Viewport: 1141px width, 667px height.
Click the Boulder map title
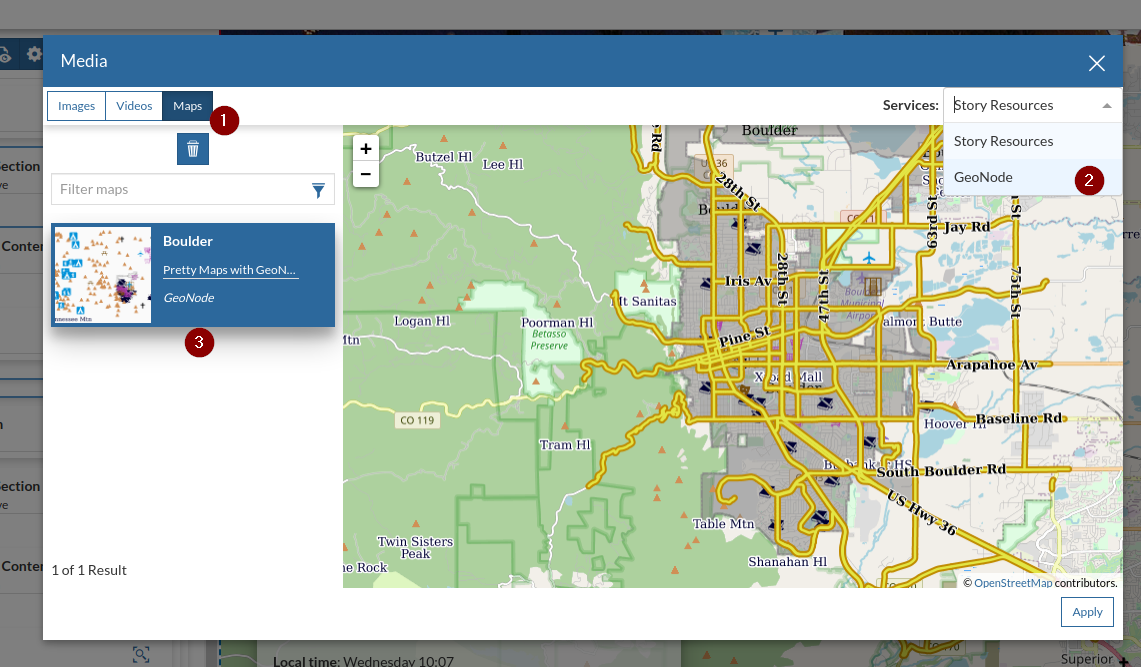coord(188,241)
